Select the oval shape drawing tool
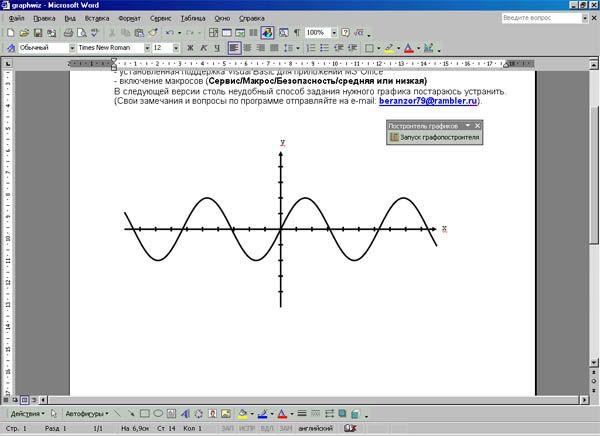This screenshot has height=436, width=600. [158, 413]
